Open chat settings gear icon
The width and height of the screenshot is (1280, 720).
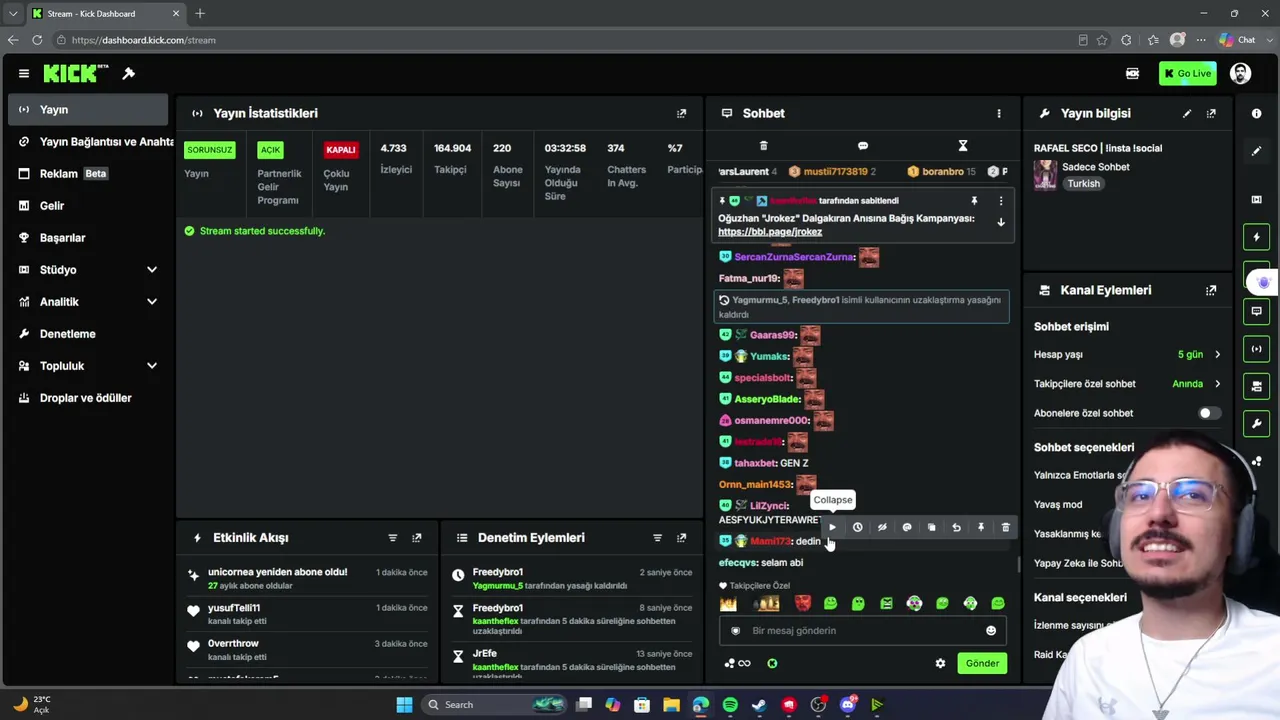[940, 663]
